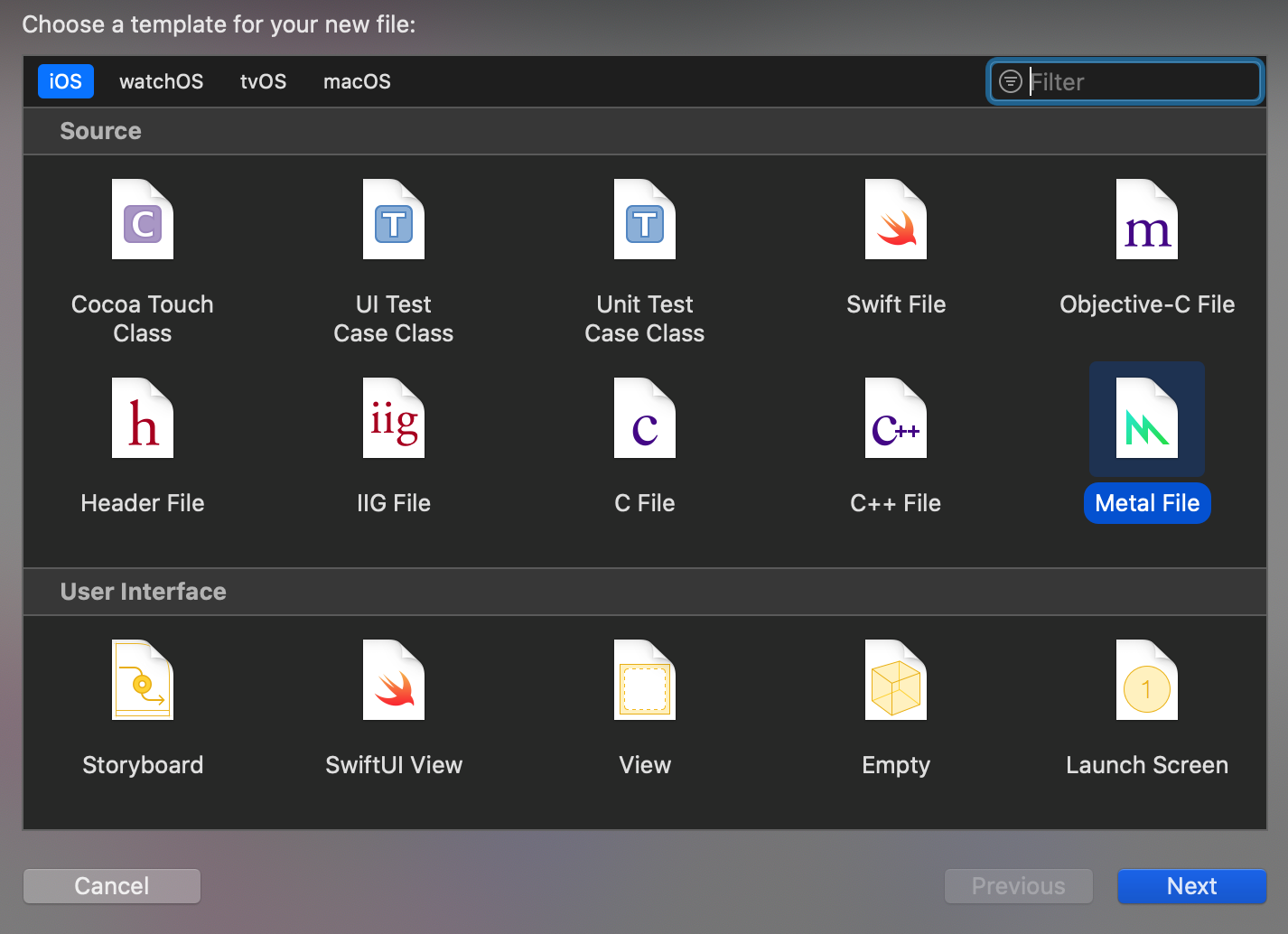Pick the View template icon
This screenshot has width=1288, height=934.
click(x=645, y=680)
